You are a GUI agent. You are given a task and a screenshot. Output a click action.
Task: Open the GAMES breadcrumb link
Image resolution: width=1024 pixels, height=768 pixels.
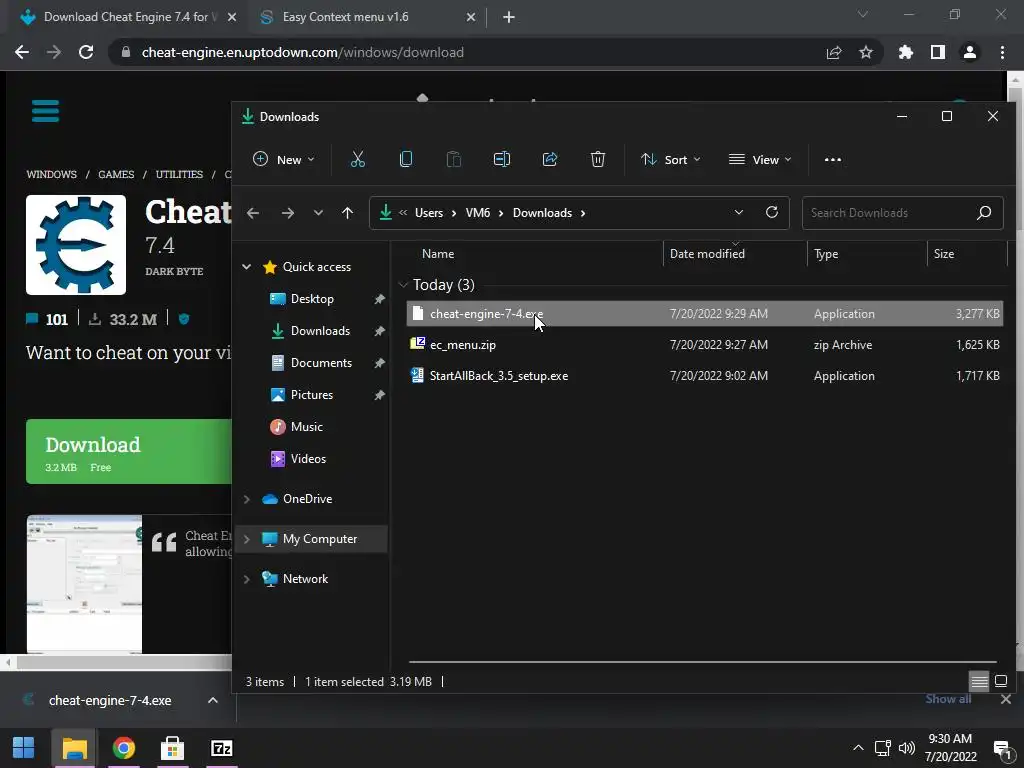(116, 174)
